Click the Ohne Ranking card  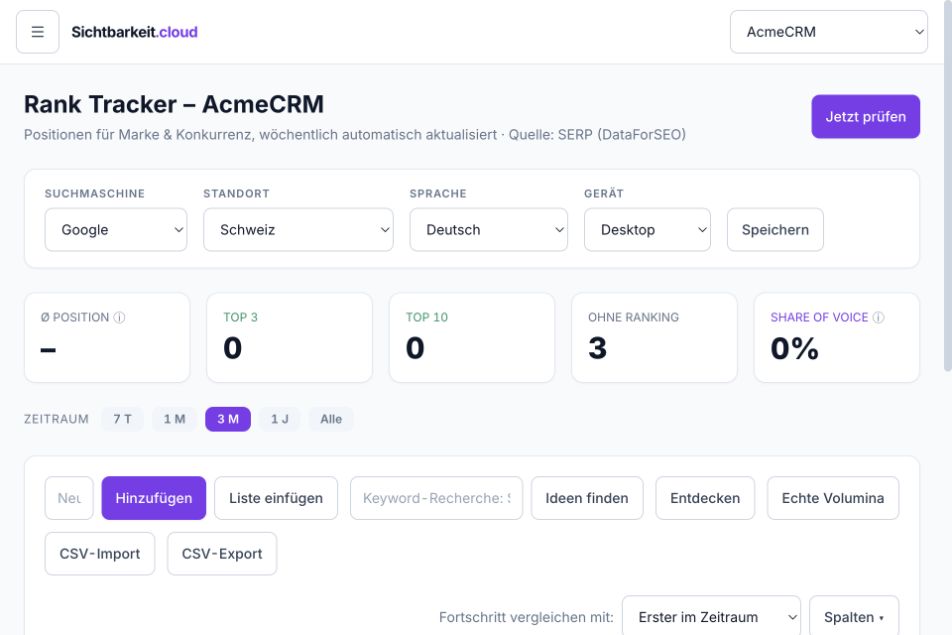pos(654,338)
